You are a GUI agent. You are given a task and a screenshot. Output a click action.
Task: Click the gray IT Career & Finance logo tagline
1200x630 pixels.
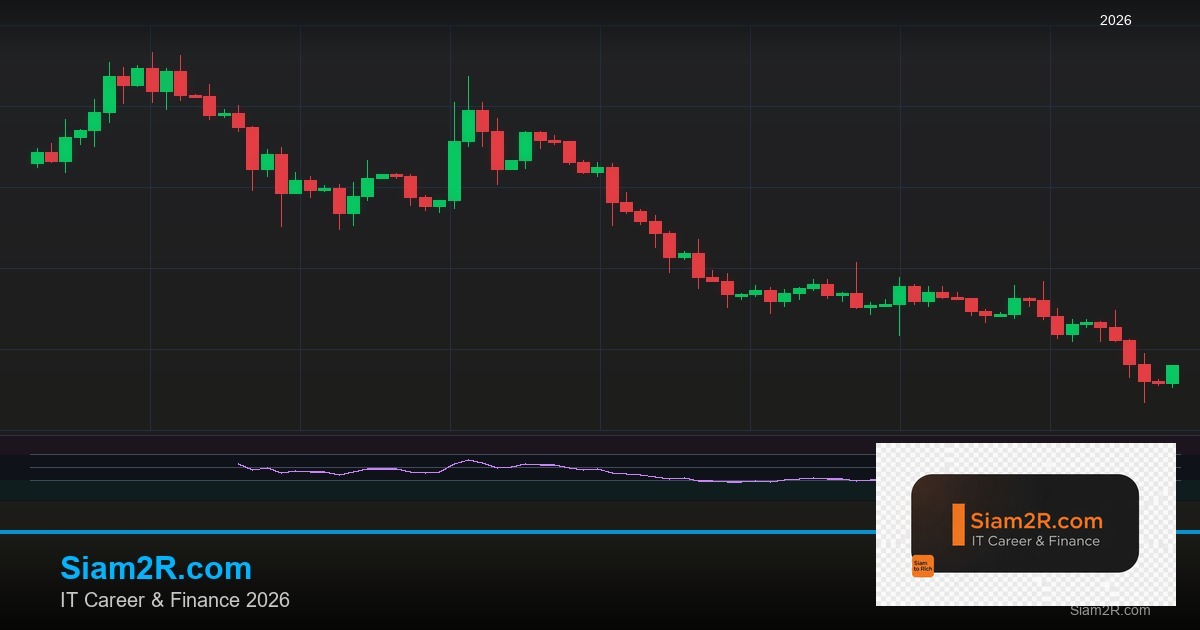[1036, 541]
